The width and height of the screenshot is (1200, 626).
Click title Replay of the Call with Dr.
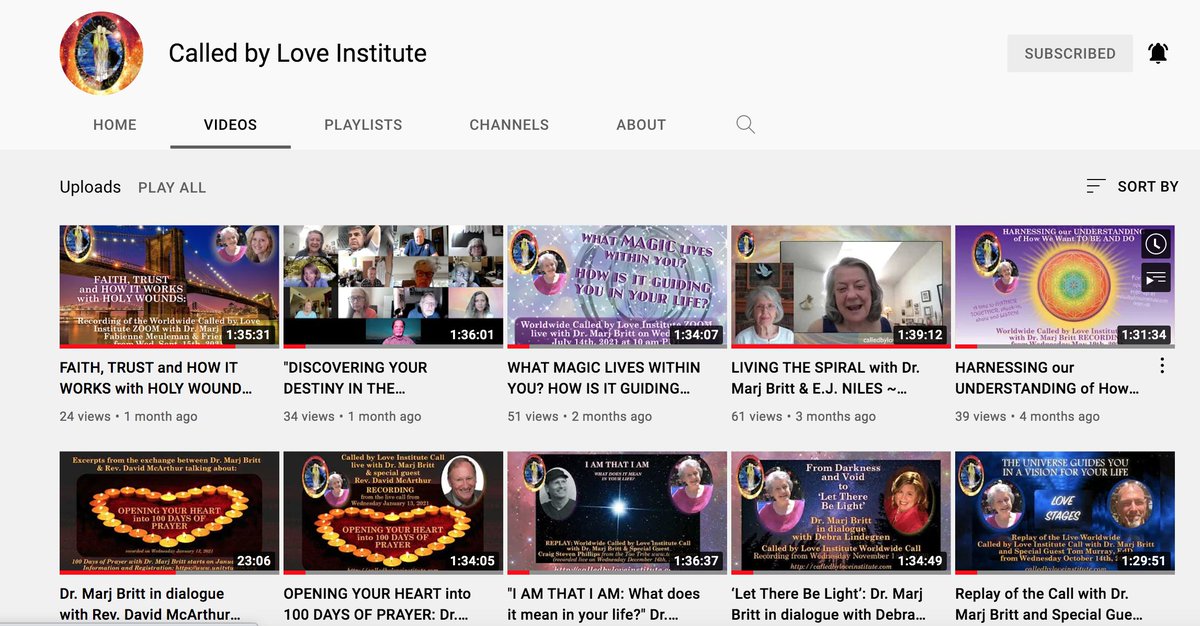click(1049, 604)
